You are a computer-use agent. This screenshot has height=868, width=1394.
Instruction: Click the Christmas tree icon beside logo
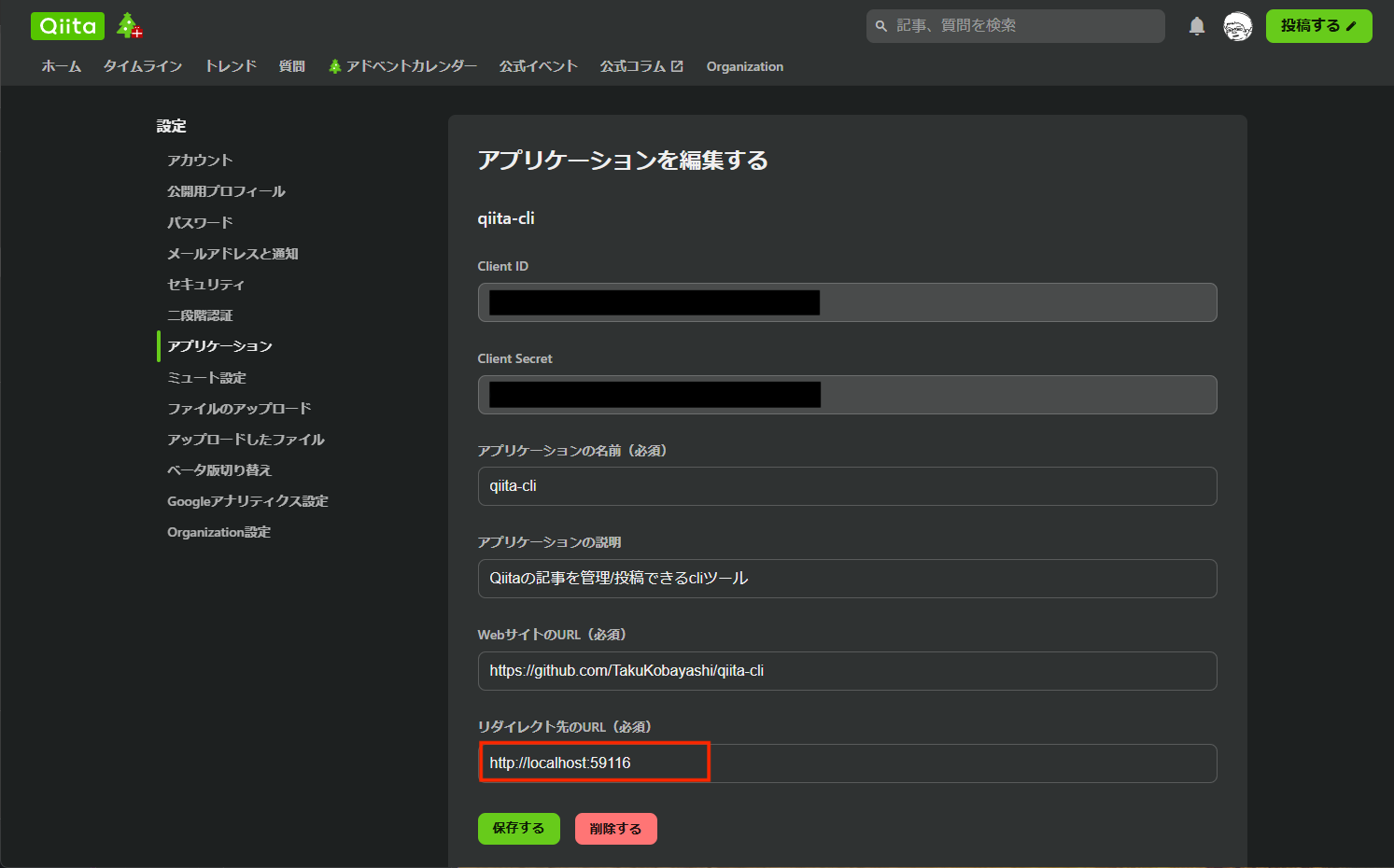[x=129, y=26]
